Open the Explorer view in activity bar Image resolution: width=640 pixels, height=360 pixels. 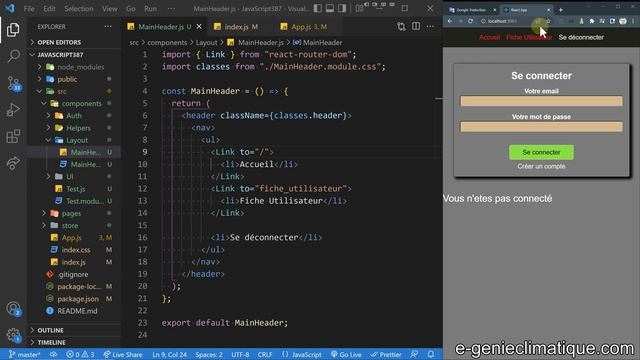13,30
